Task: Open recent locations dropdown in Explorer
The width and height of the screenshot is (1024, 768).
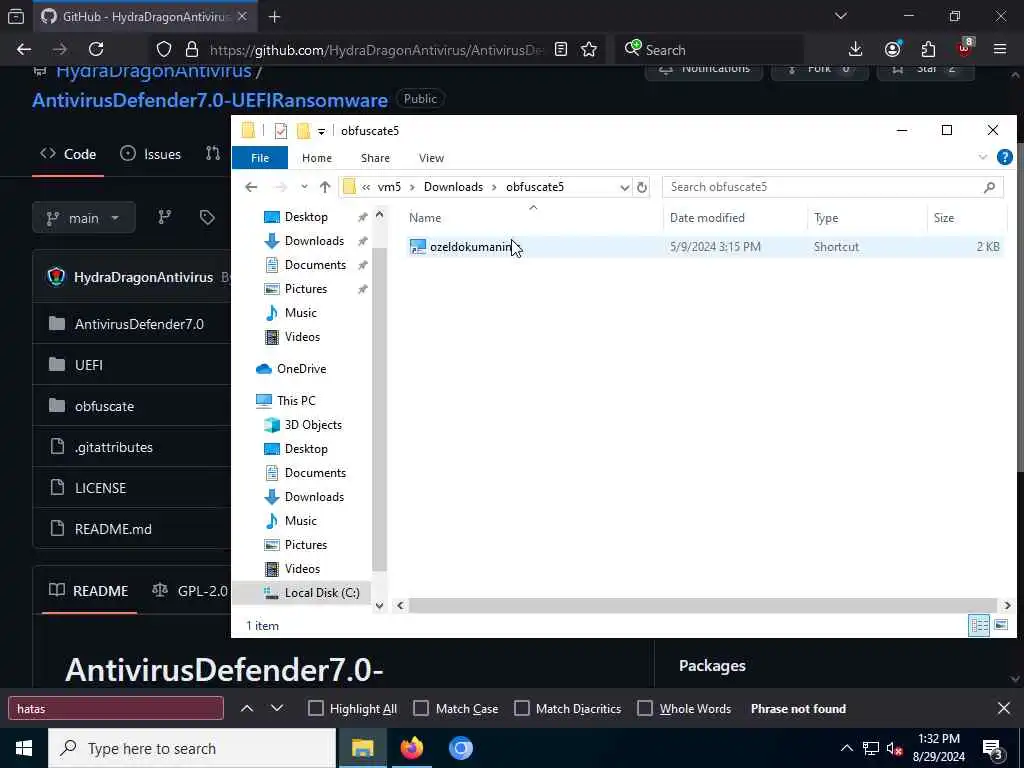Action: tap(304, 187)
